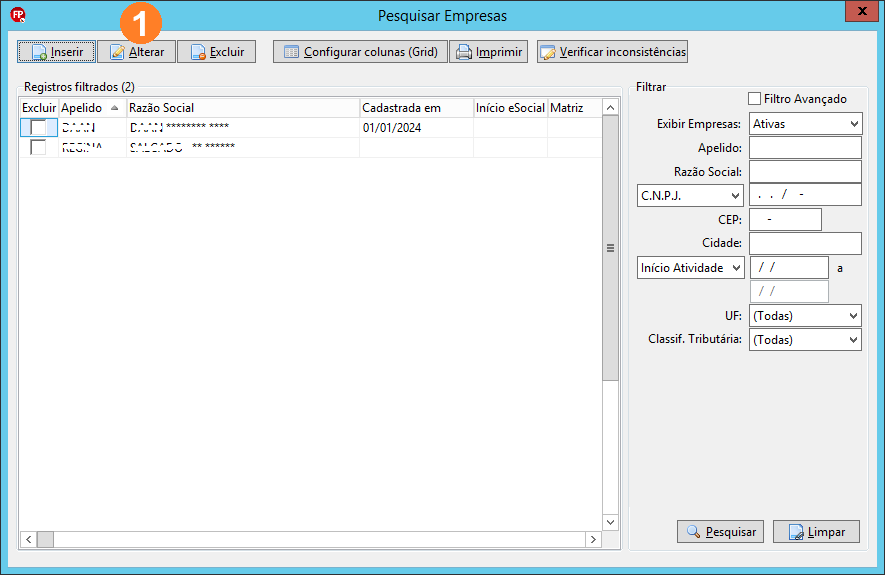Sort by the Razão Social column header
Viewport: 885px width, 575px height.
242,107
